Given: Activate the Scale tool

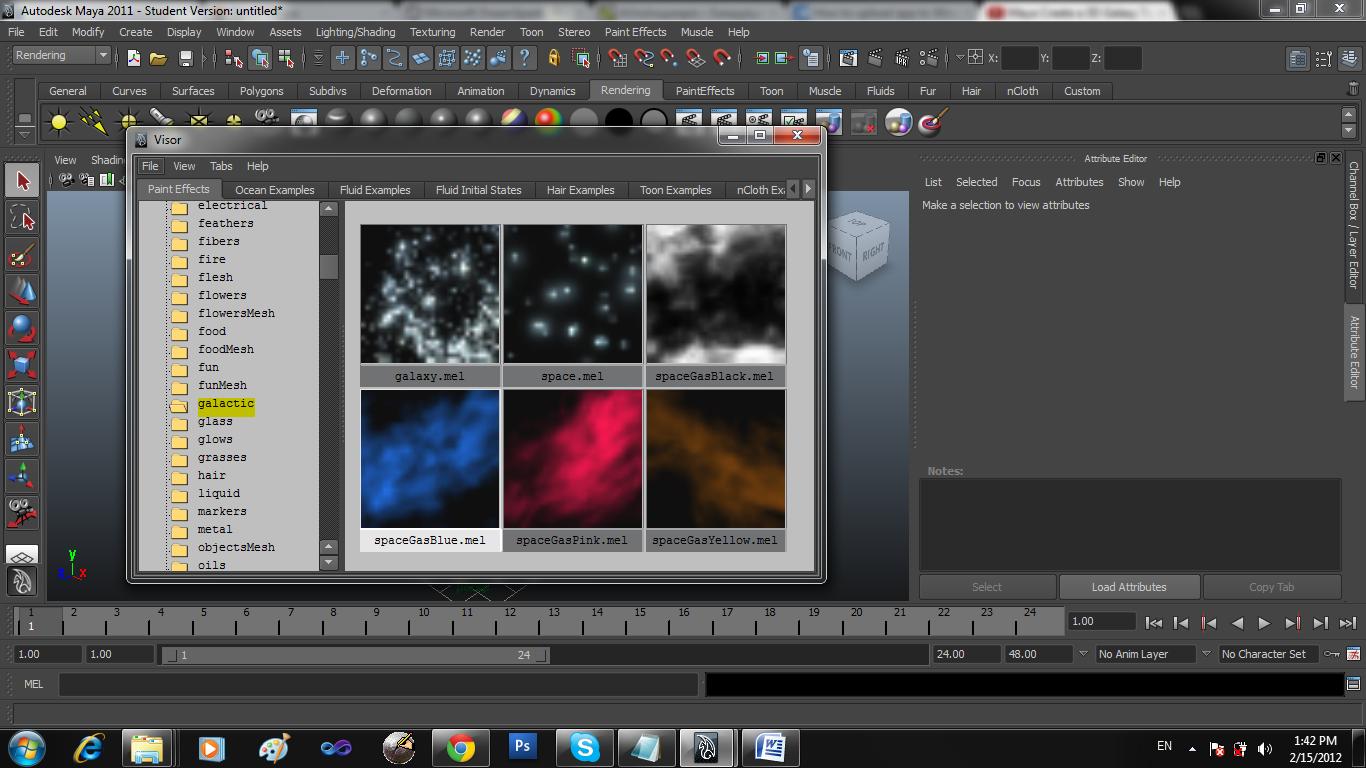Looking at the screenshot, I should tap(22, 364).
